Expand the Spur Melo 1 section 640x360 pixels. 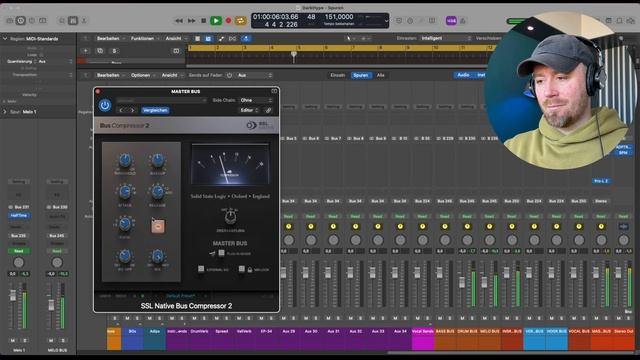pos(5,112)
